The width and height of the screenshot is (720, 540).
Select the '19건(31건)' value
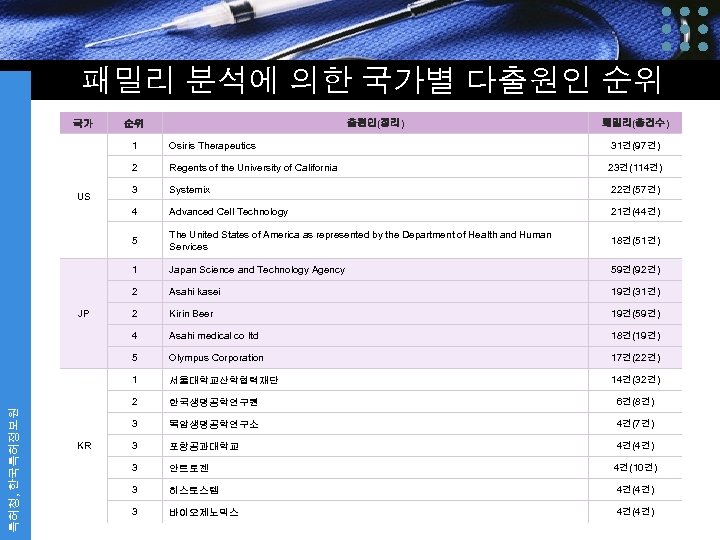tap(636, 292)
